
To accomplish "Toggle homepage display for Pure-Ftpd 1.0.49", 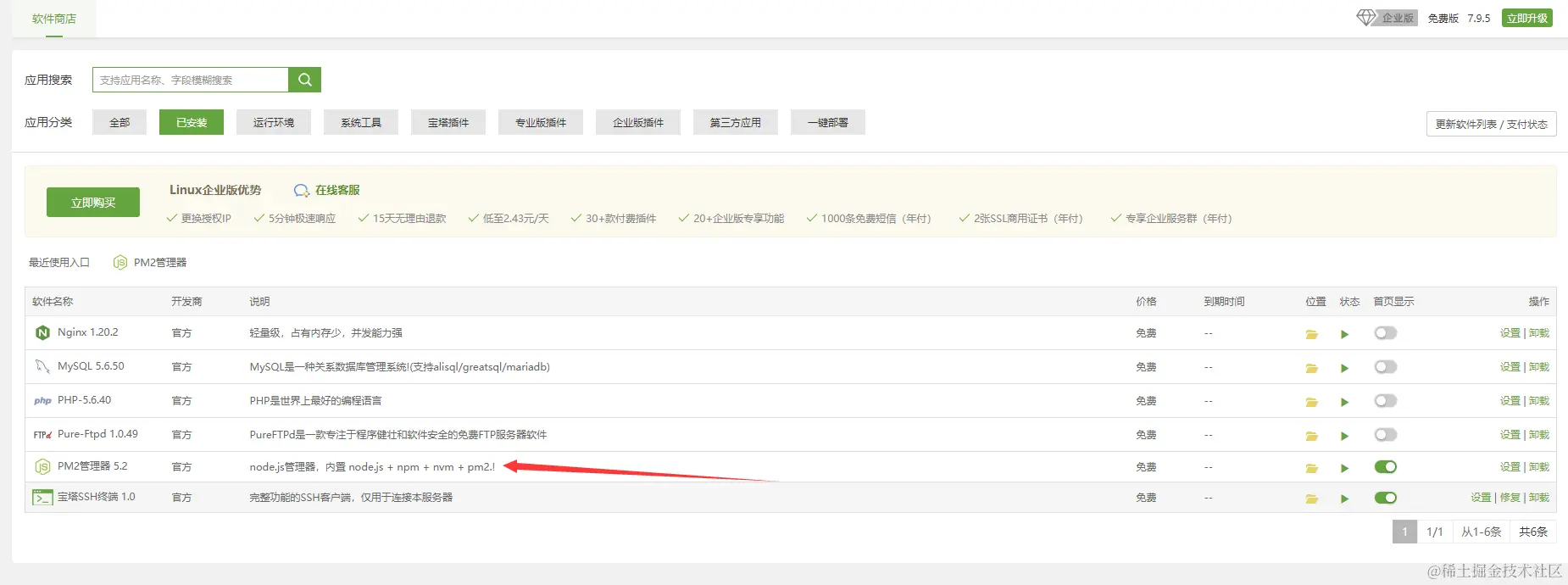I will (x=1385, y=435).
